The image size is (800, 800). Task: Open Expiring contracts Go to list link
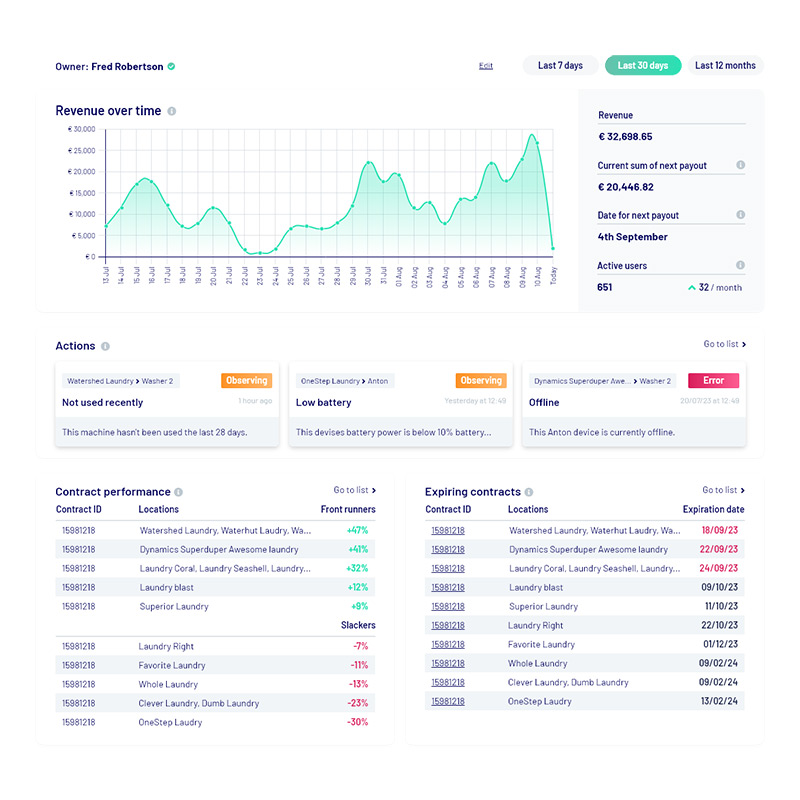pyautogui.click(x=723, y=490)
